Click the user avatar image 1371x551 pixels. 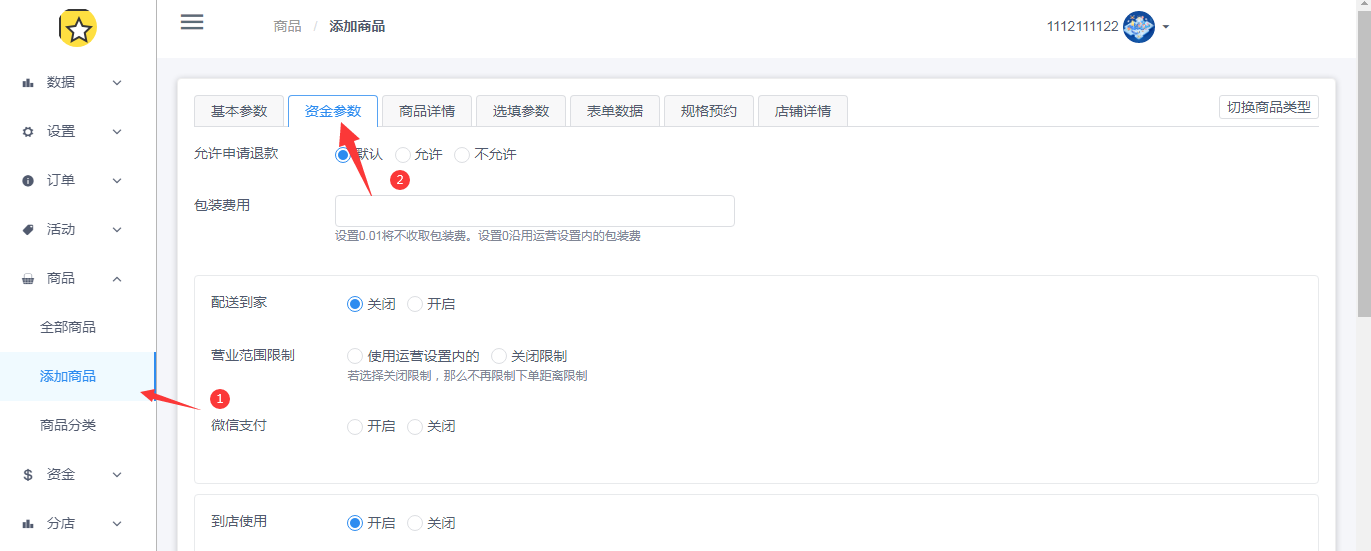pyautogui.click(x=1139, y=27)
